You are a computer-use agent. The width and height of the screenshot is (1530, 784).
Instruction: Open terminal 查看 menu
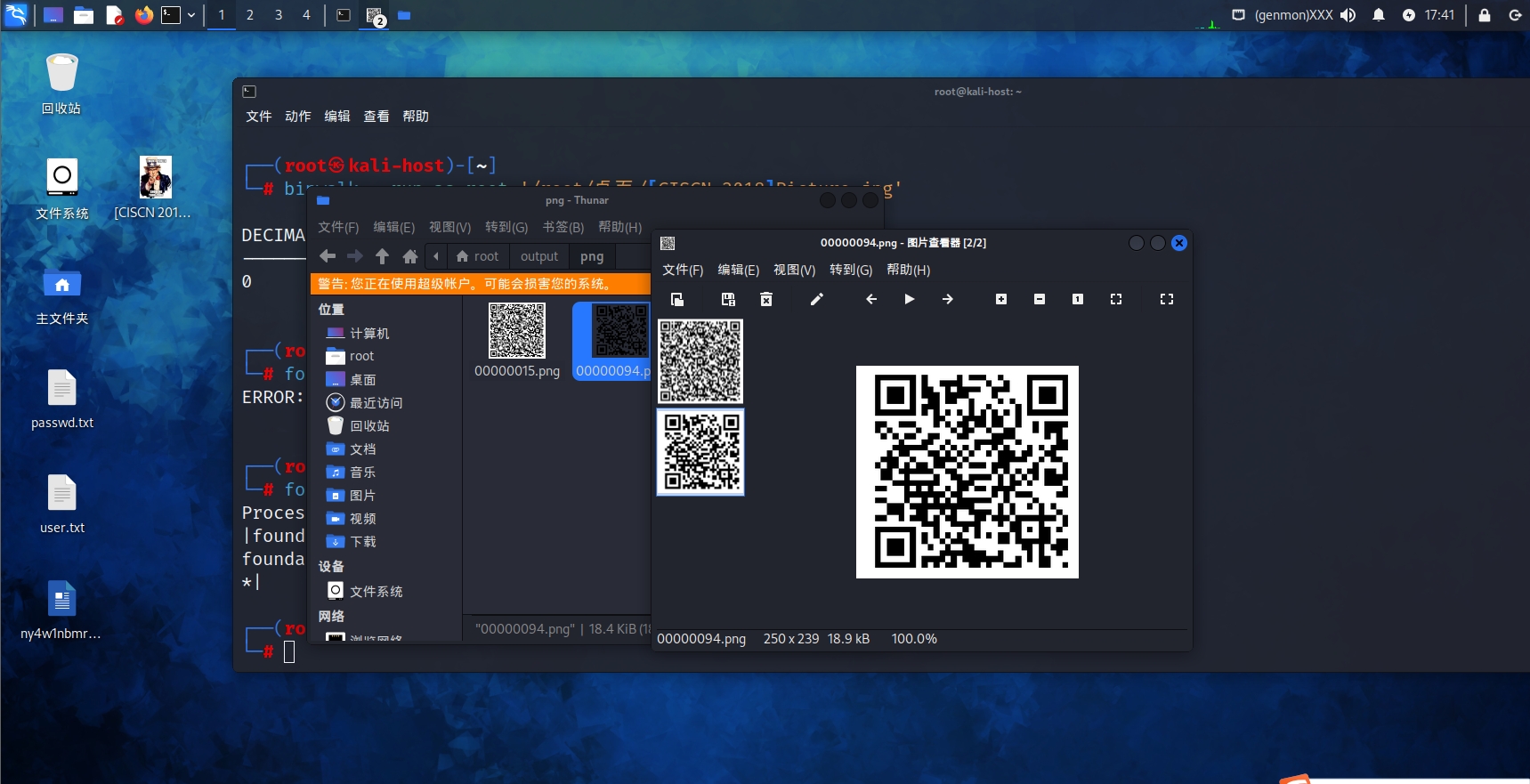[376, 117]
